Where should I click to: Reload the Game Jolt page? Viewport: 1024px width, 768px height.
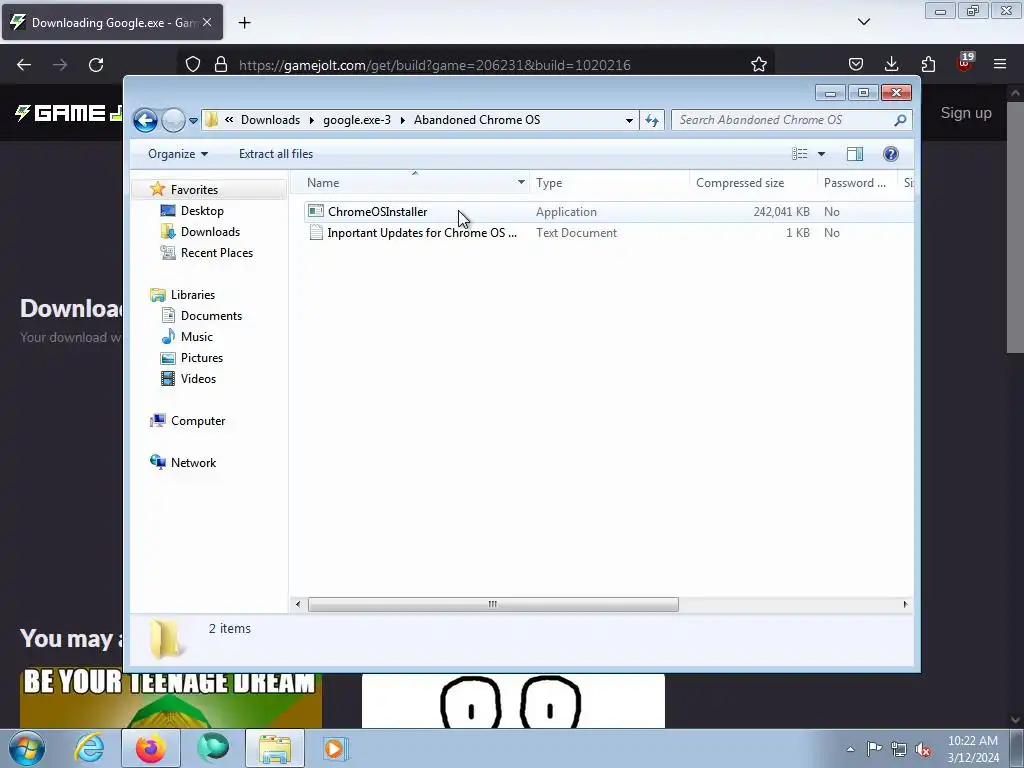tap(96, 65)
